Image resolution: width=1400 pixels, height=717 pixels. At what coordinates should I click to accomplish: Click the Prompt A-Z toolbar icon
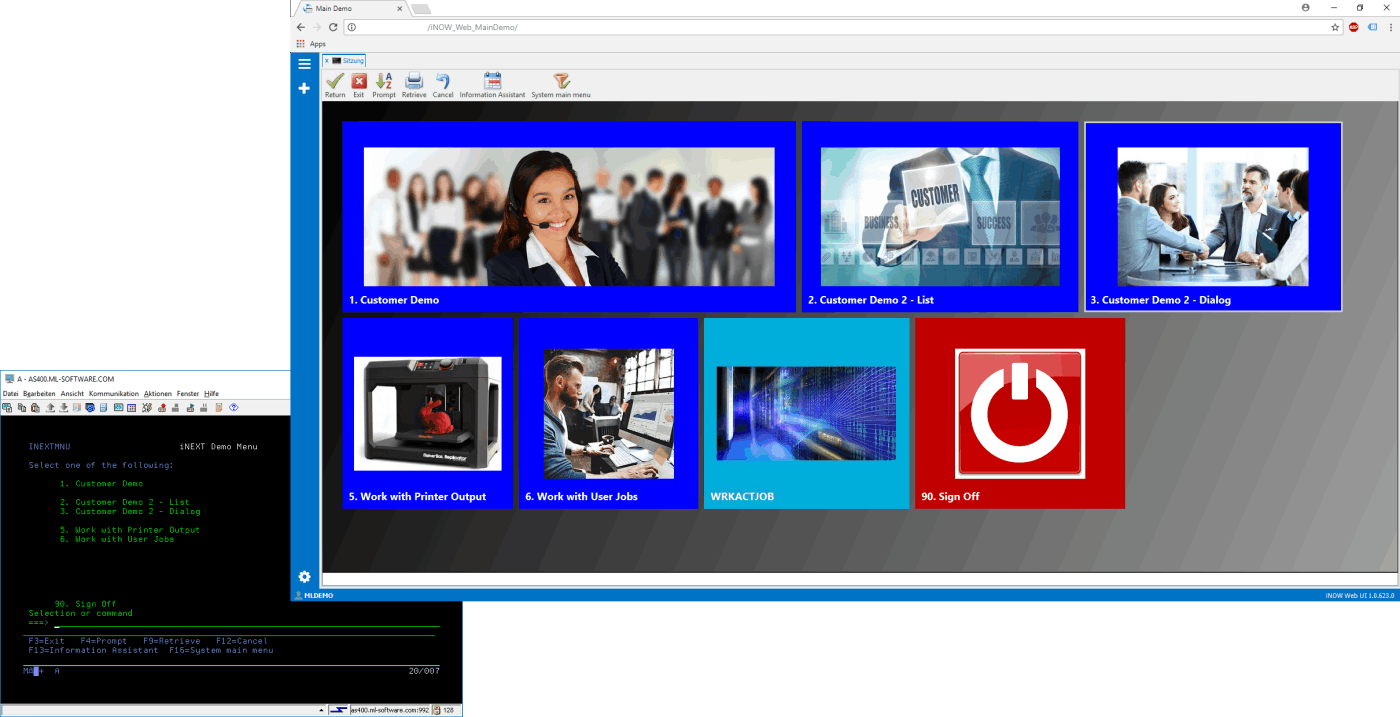click(384, 82)
